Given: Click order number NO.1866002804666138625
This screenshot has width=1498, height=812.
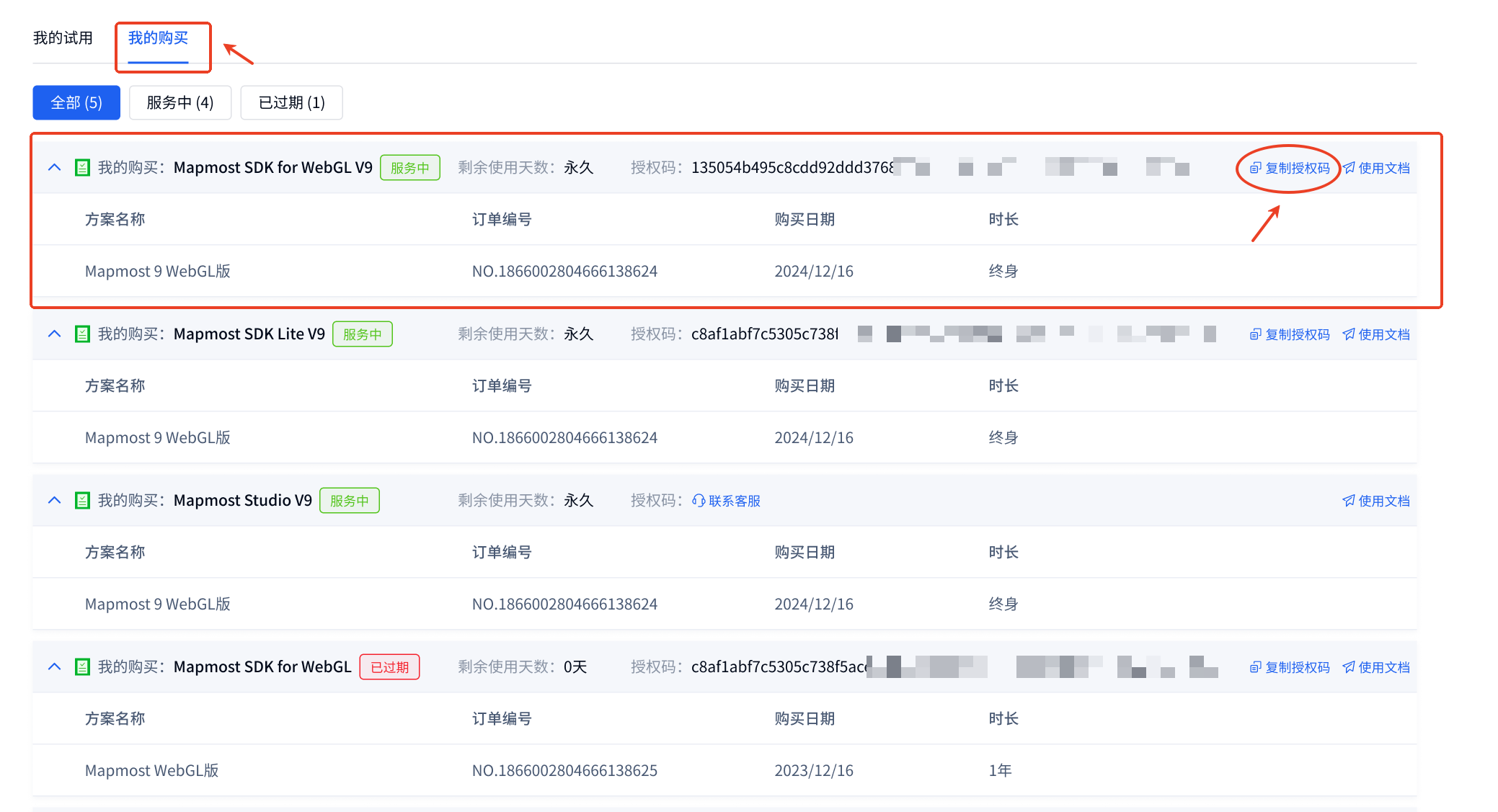Looking at the screenshot, I should tap(564, 770).
